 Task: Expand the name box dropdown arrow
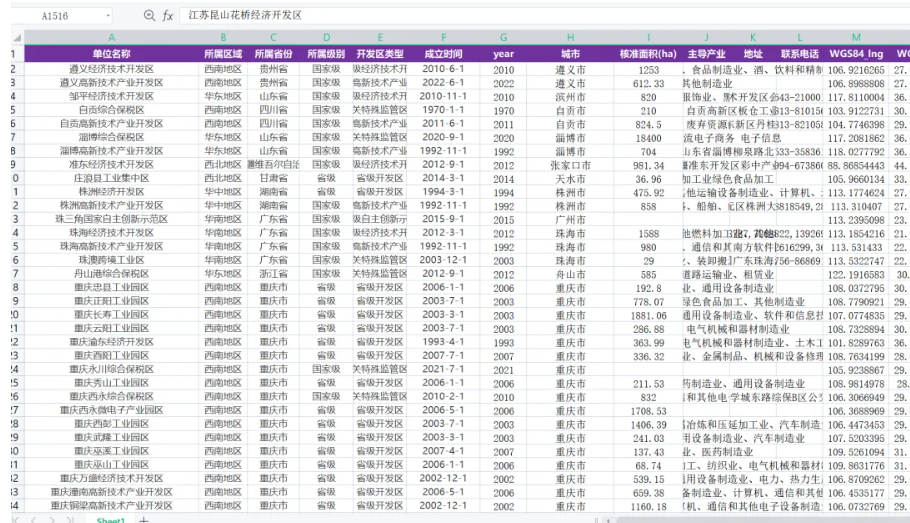(108, 16)
